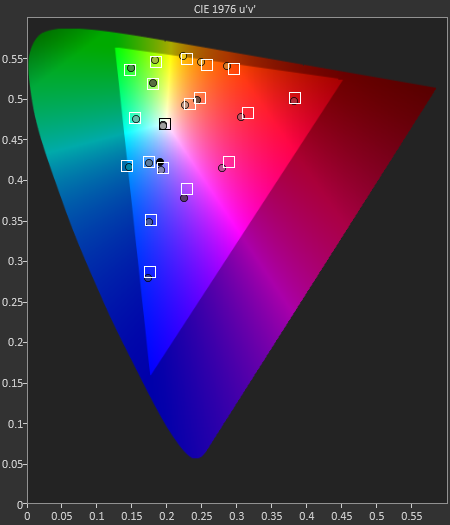This screenshot has height=525, width=450.
Task: Select the green target square near u' 0.18, v' 0.52
Action: pos(153,84)
